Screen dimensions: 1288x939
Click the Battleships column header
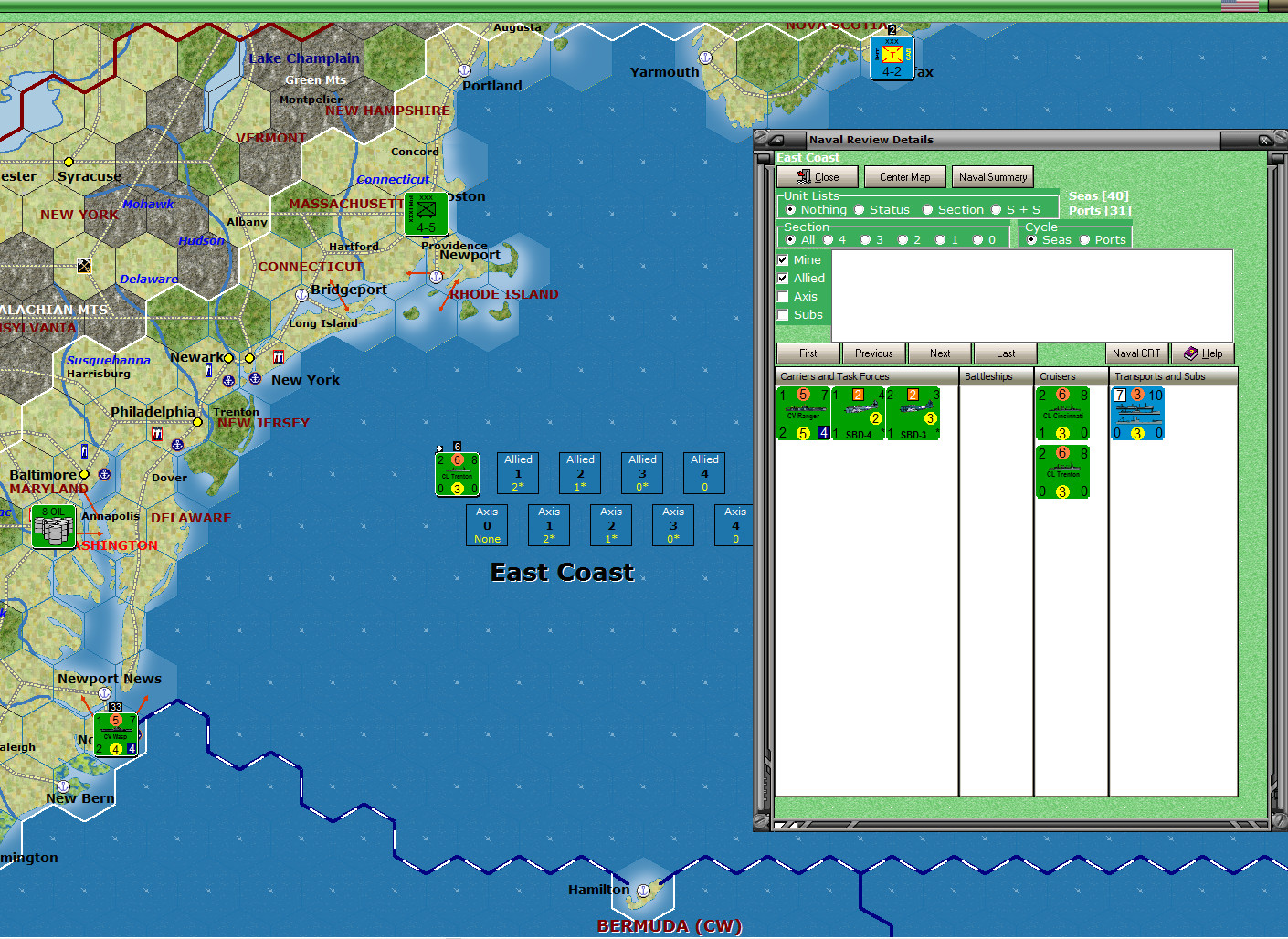997,376
